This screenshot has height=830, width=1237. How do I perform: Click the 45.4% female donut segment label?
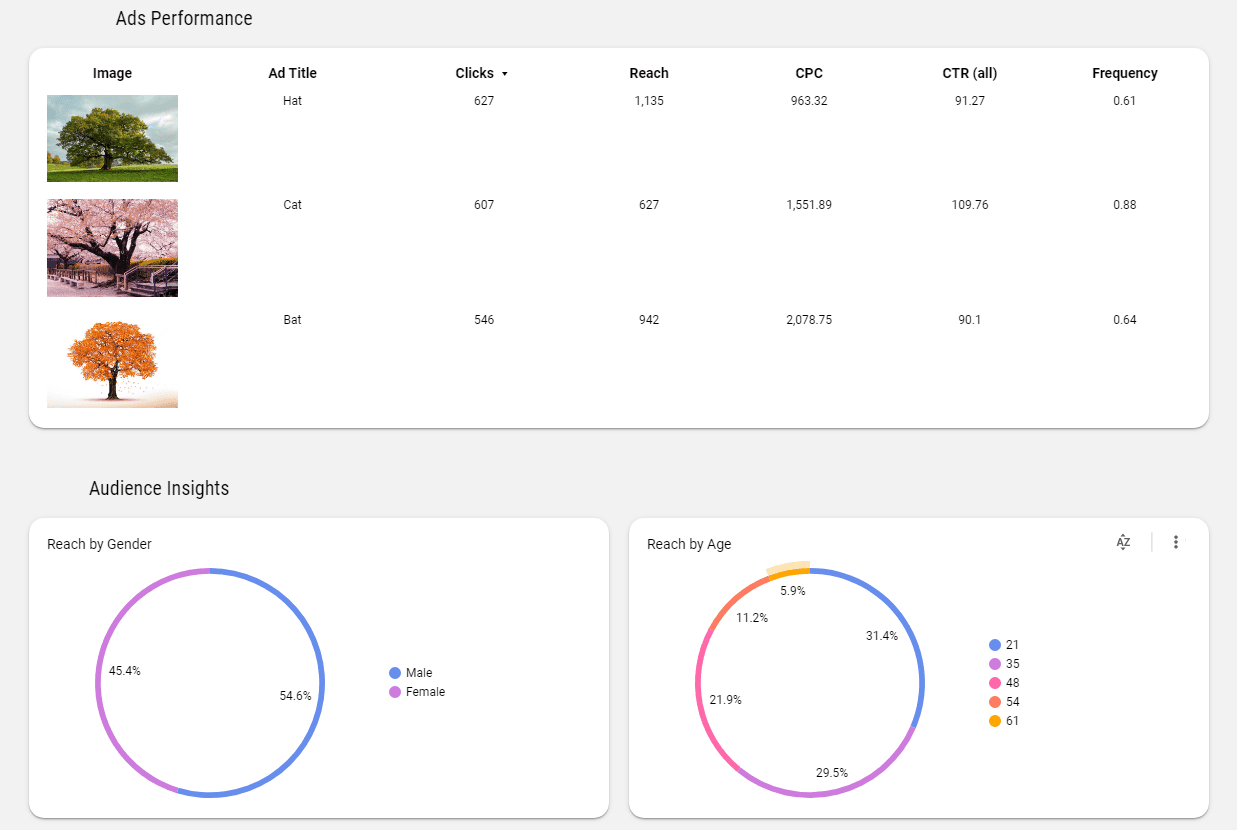coord(125,671)
